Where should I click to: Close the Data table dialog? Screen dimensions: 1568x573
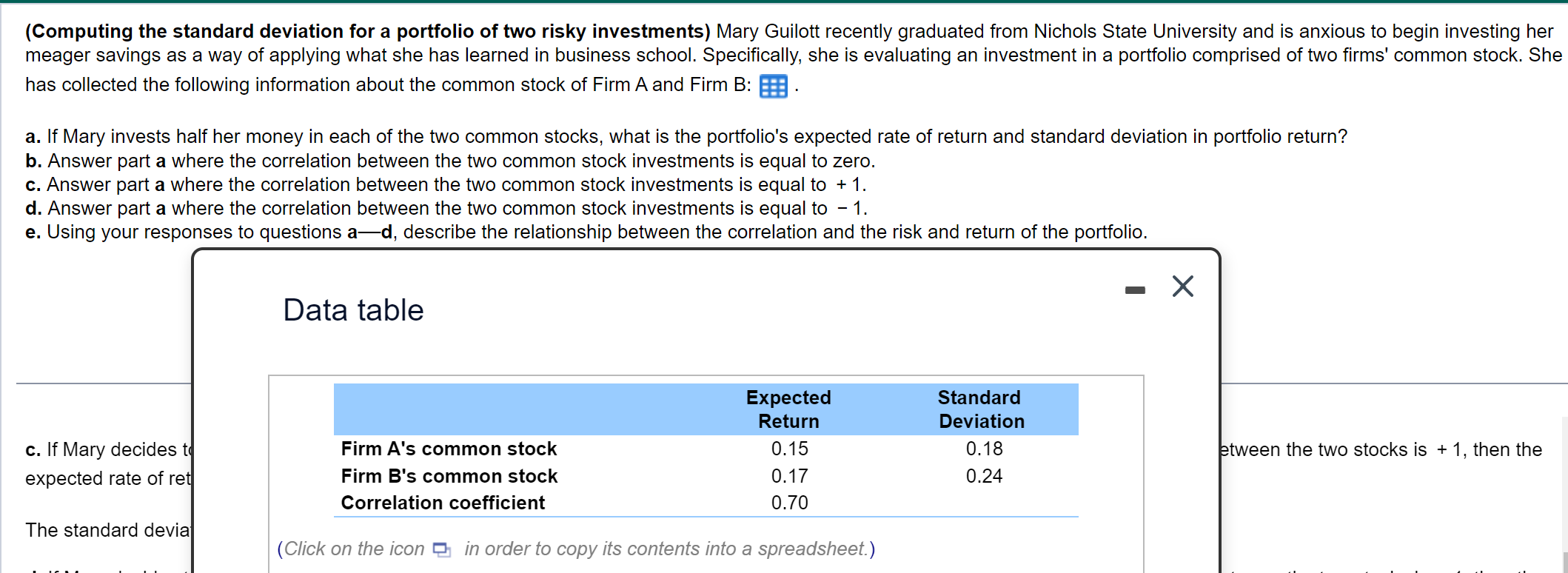(1182, 286)
